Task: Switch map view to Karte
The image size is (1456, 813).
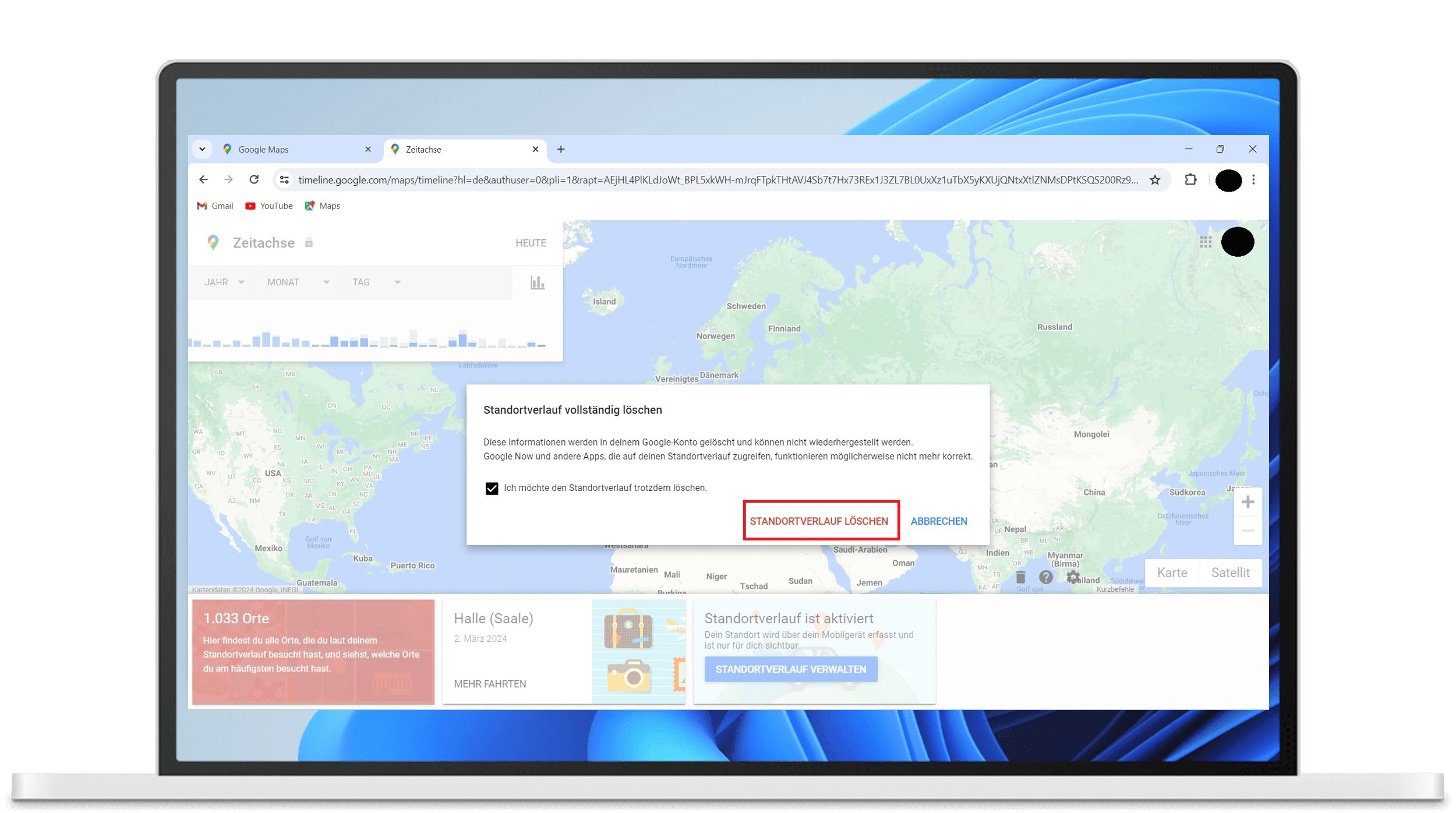Action: tap(1172, 573)
